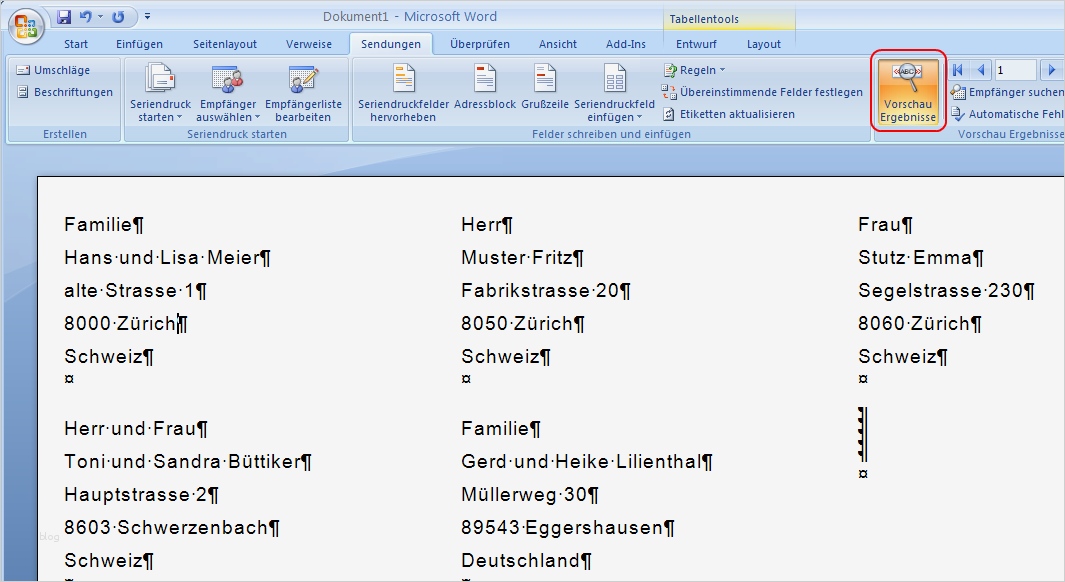The height and width of the screenshot is (582, 1065).
Task: Open the Regeln dropdown
Action: click(x=694, y=70)
